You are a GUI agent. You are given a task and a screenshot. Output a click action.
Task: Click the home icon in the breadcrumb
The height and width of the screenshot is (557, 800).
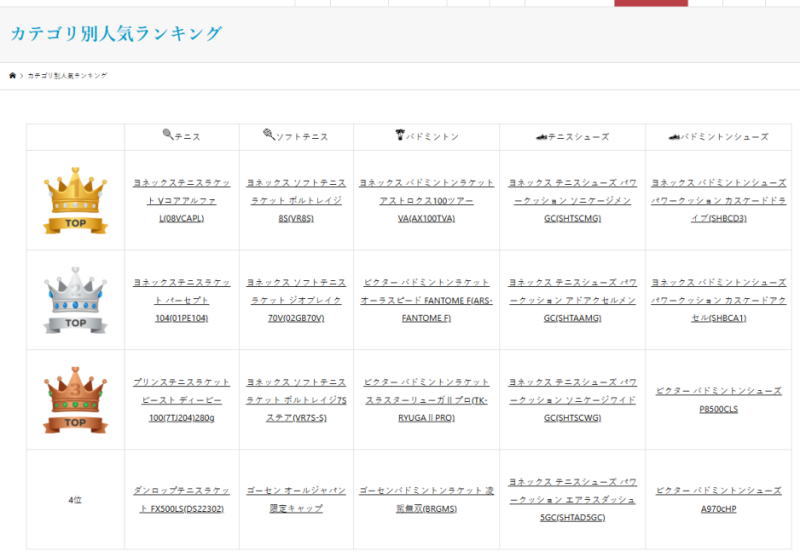12,76
